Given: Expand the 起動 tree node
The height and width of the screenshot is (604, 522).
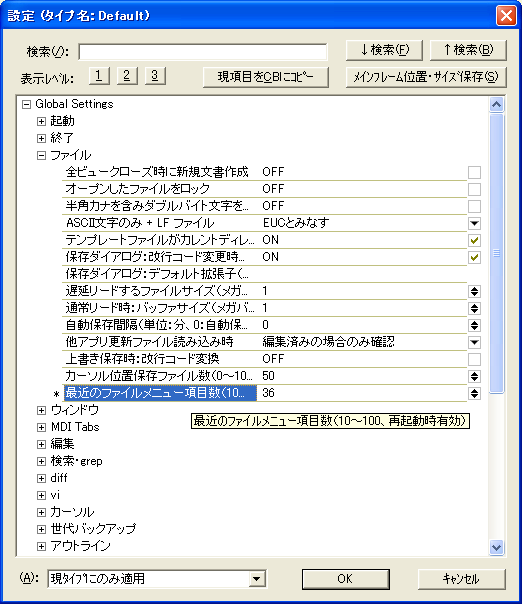Looking at the screenshot, I should (41, 121).
